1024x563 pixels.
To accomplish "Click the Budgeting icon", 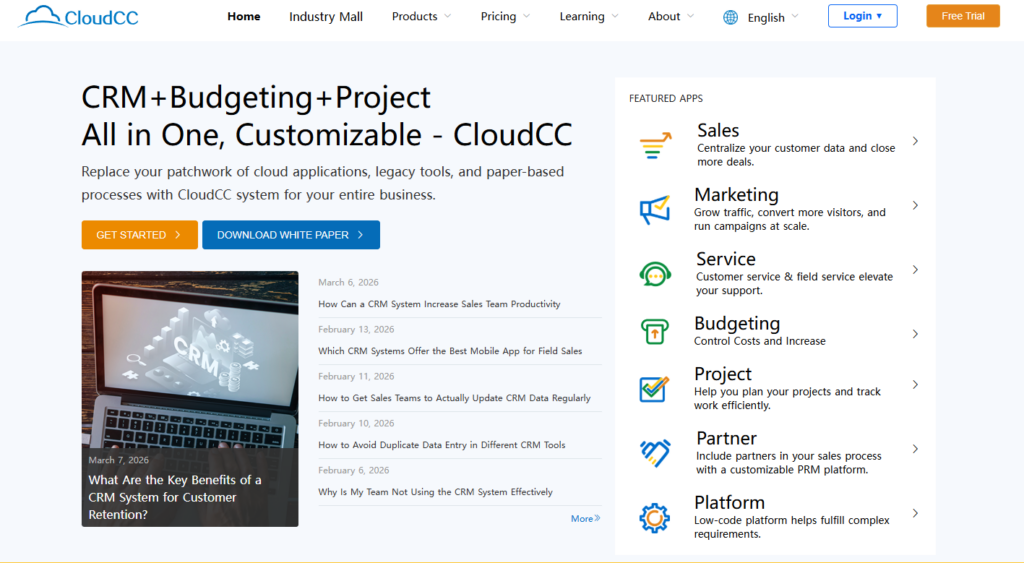I will [x=655, y=333].
